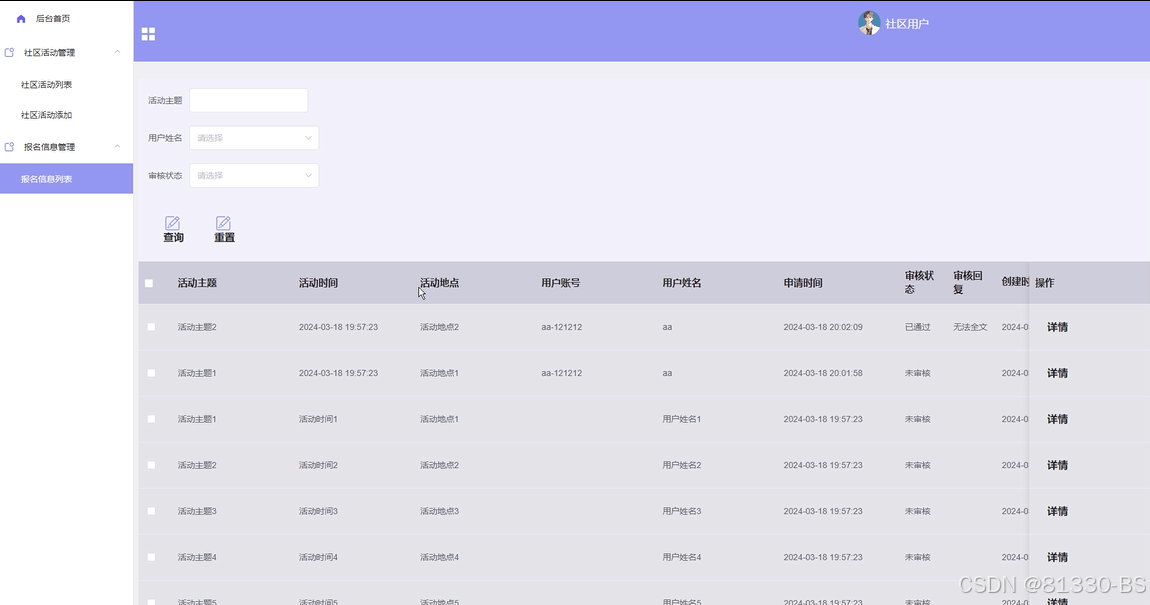Click the 报名信息管理 menu label
The height and width of the screenshot is (605, 1150).
(x=49, y=147)
